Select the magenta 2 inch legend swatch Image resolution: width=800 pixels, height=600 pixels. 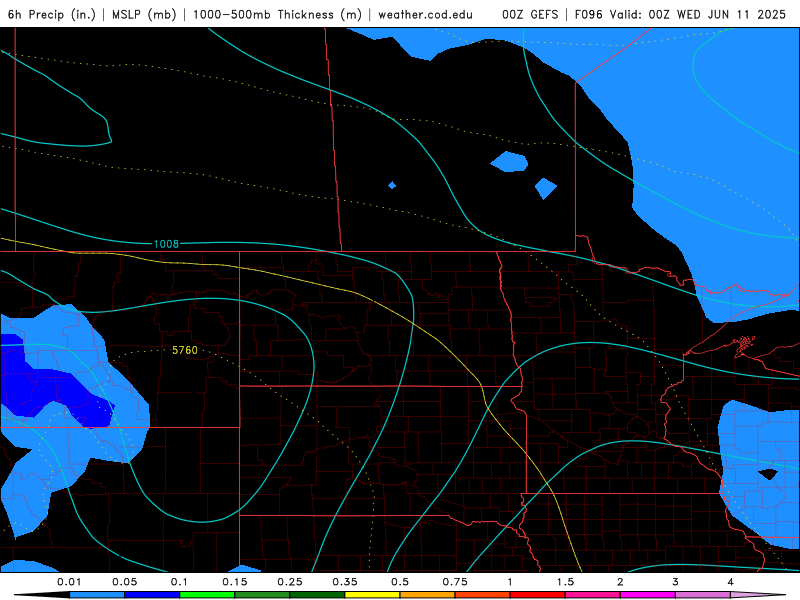pos(648,595)
